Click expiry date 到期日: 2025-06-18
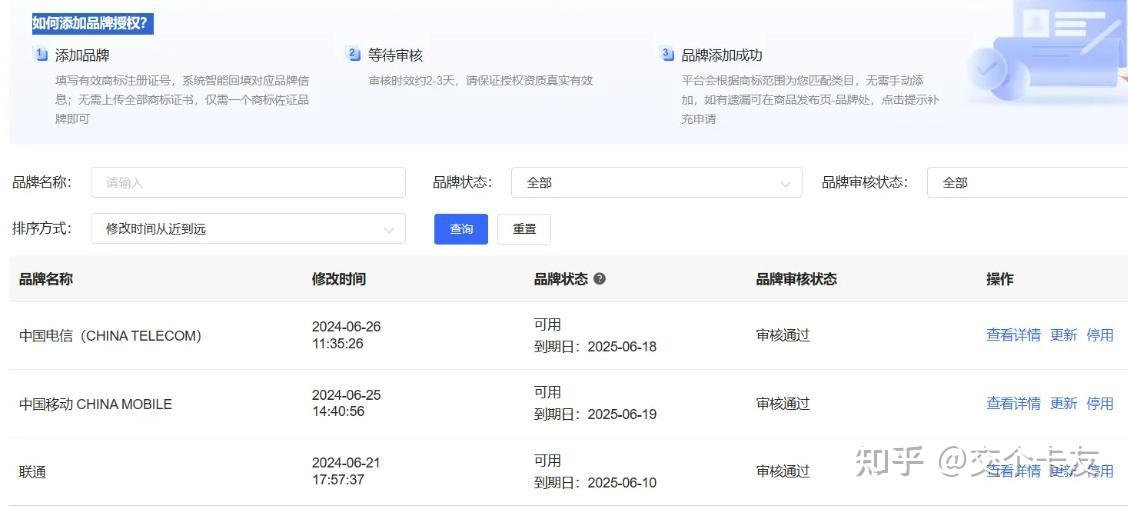 click(595, 347)
